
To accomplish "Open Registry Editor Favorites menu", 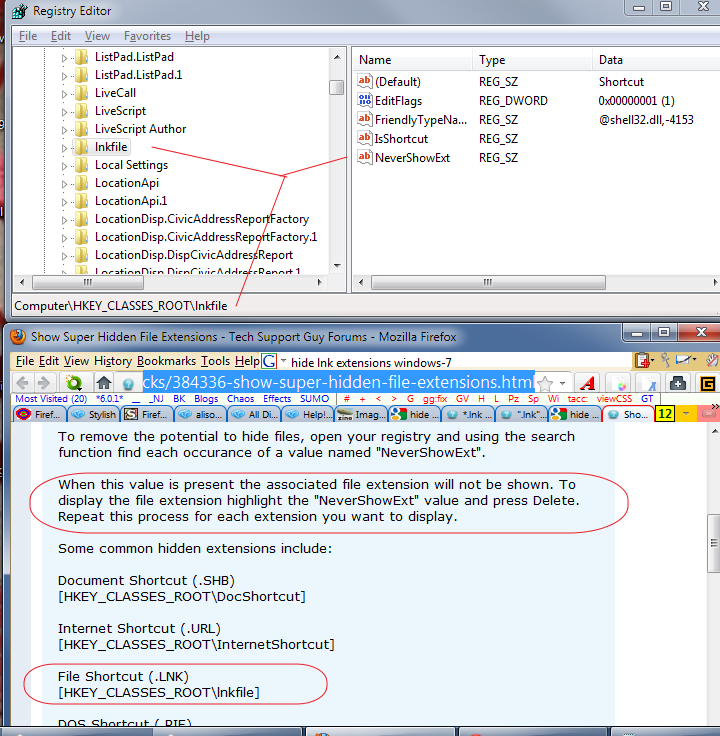I will coord(147,36).
